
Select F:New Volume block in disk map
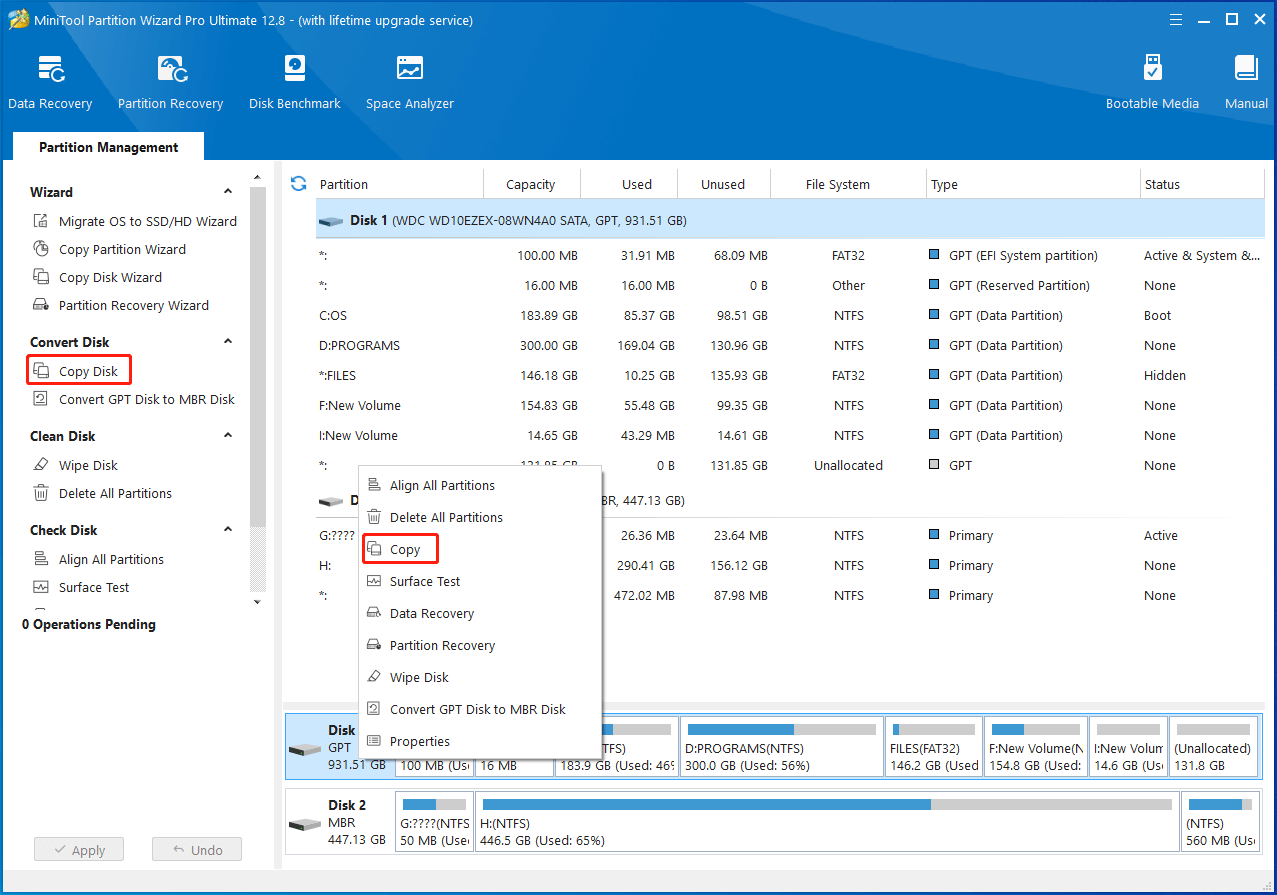(1035, 746)
